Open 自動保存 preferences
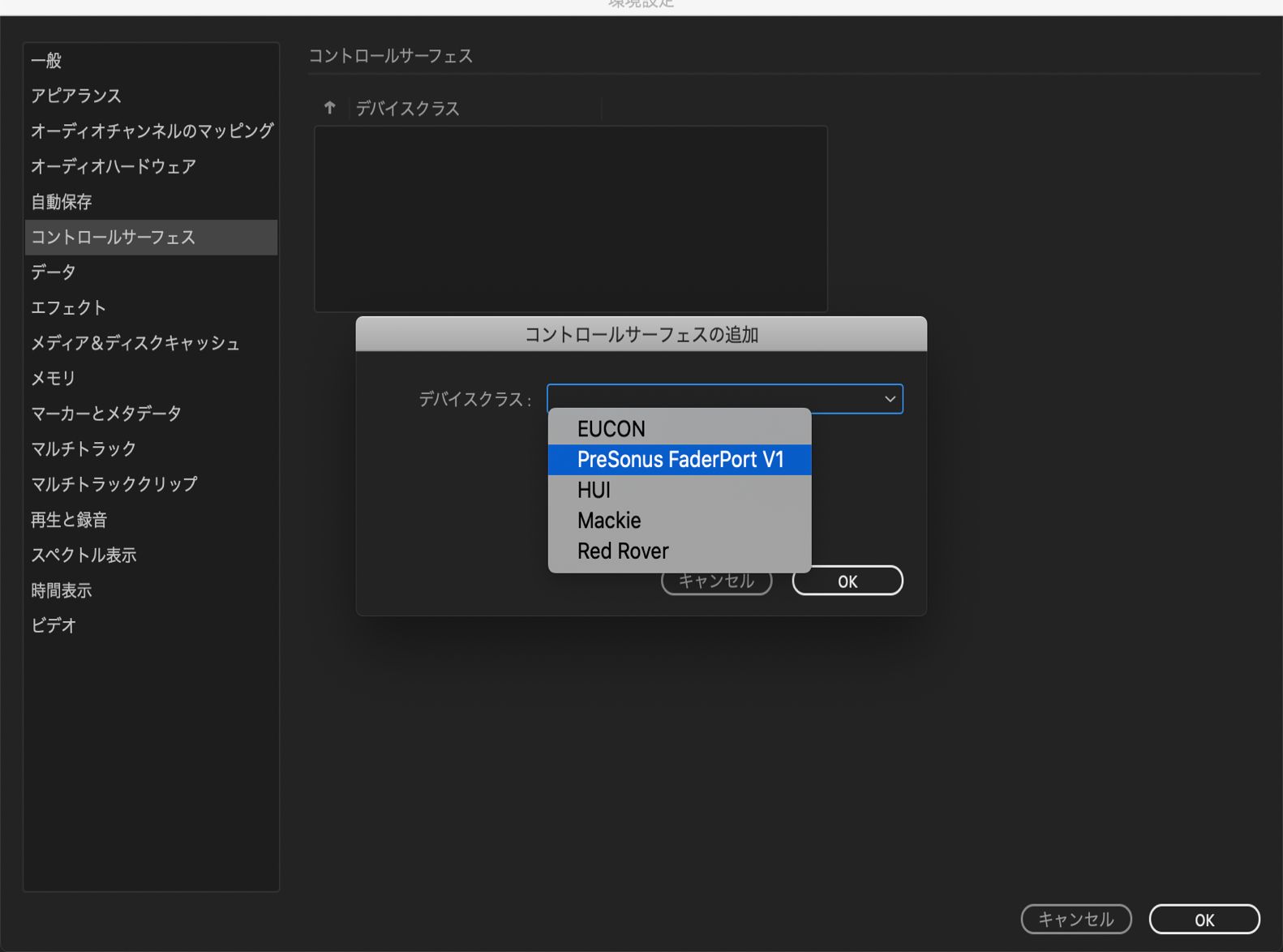Viewport: 1283px width, 952px height. [x=152, y=202]
